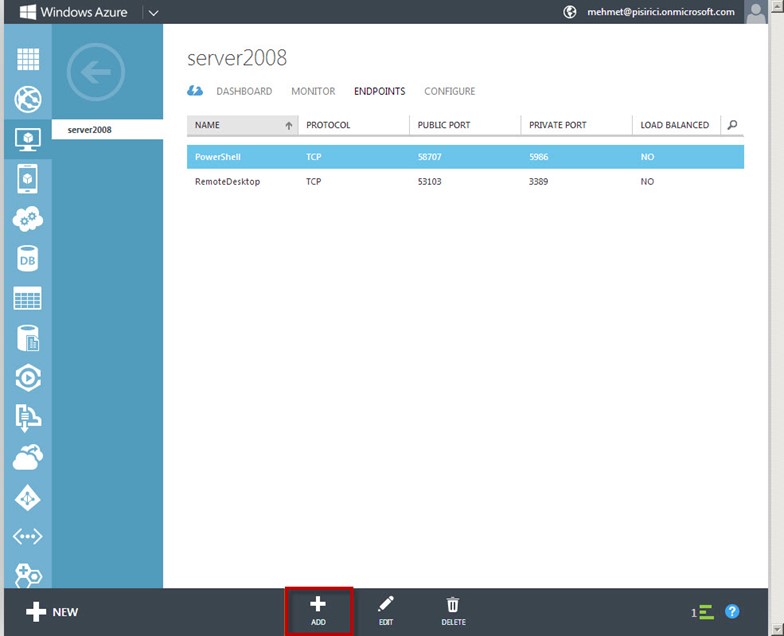Select server2008 in the left list
Viewport: 784px width, 636px height.
point(108,130)
